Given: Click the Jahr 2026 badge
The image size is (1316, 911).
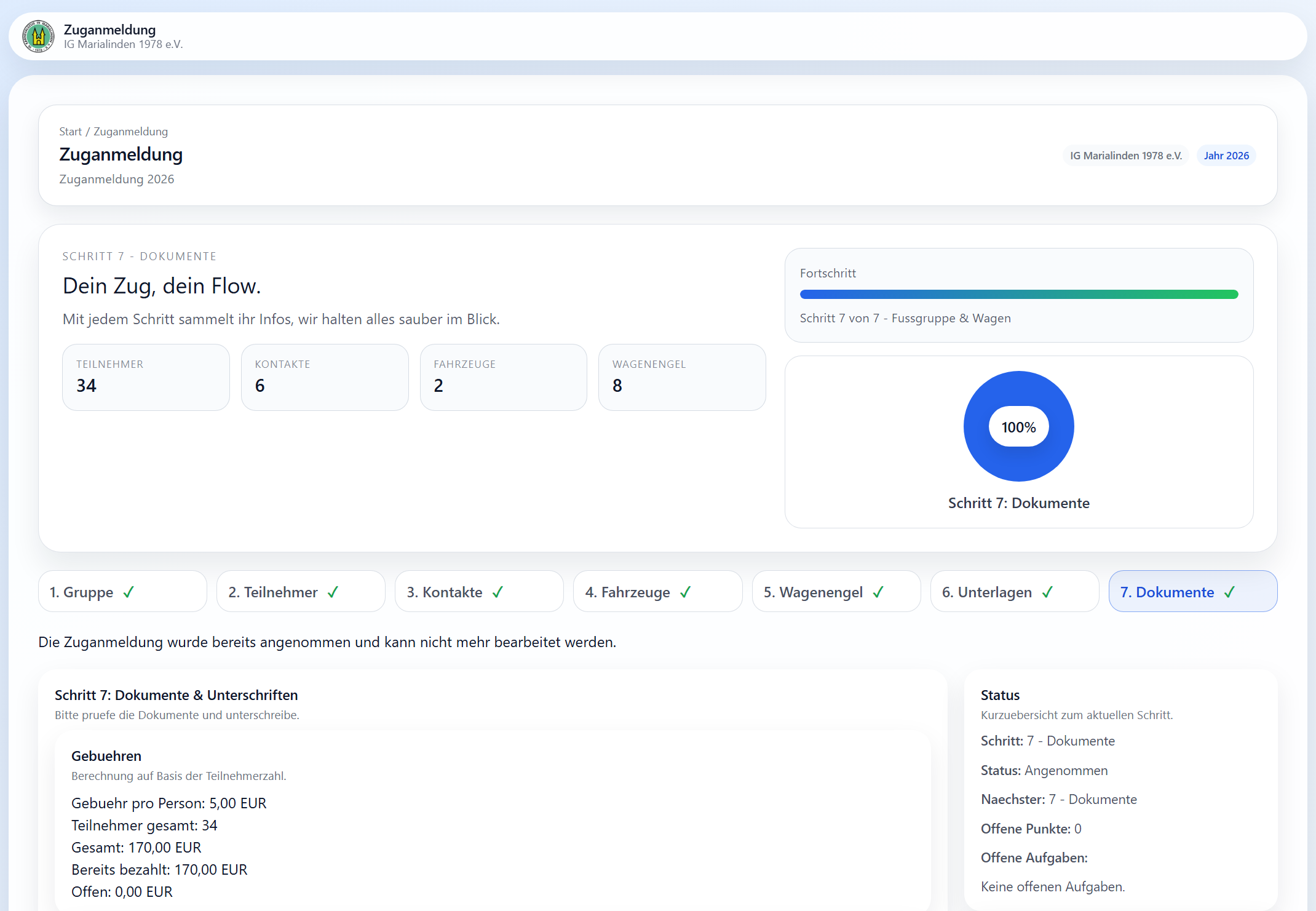Looking at the screenshot, I should click(1226, 156).
